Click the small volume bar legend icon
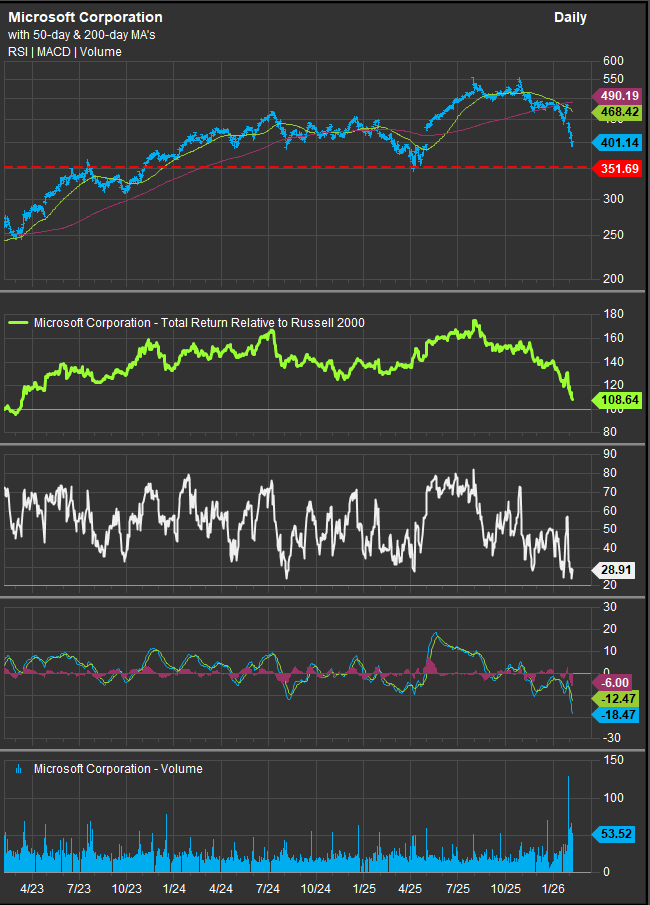The height and width of the screenshot is (905, 650). tap(19, 769)
